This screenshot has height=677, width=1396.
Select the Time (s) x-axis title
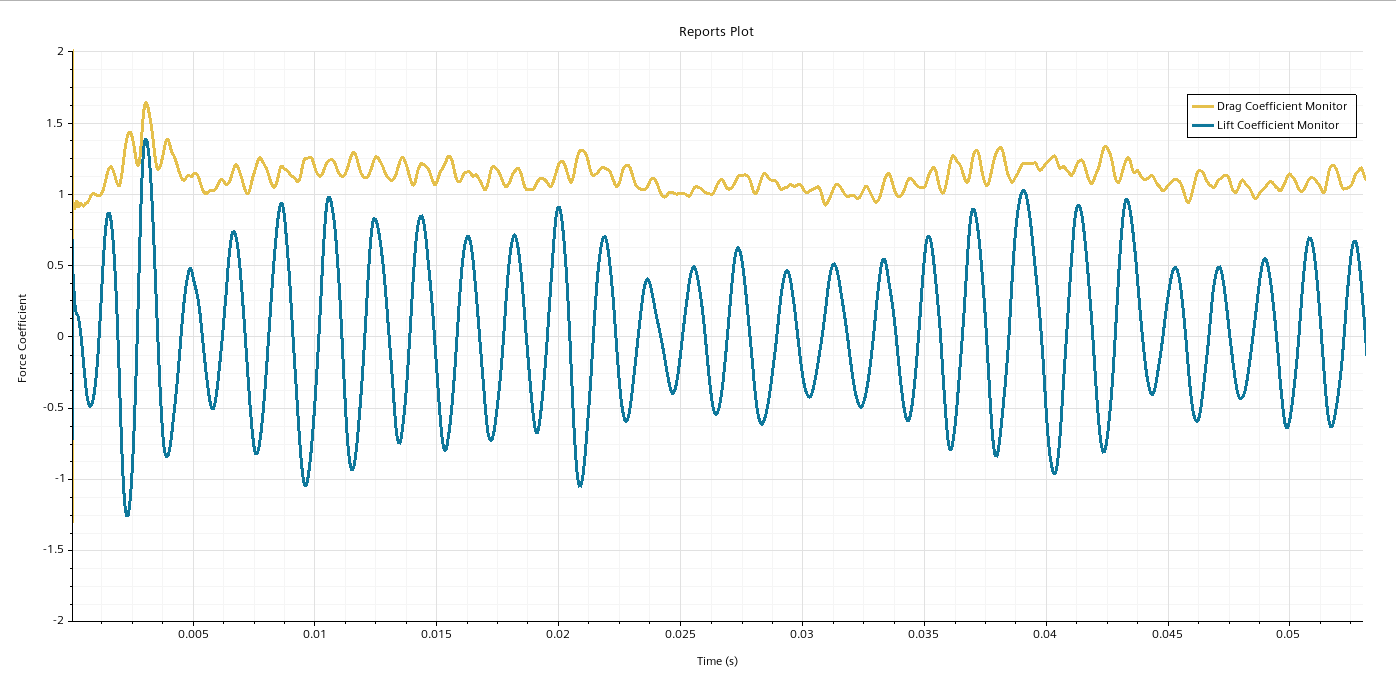click(x=717, y=661)
